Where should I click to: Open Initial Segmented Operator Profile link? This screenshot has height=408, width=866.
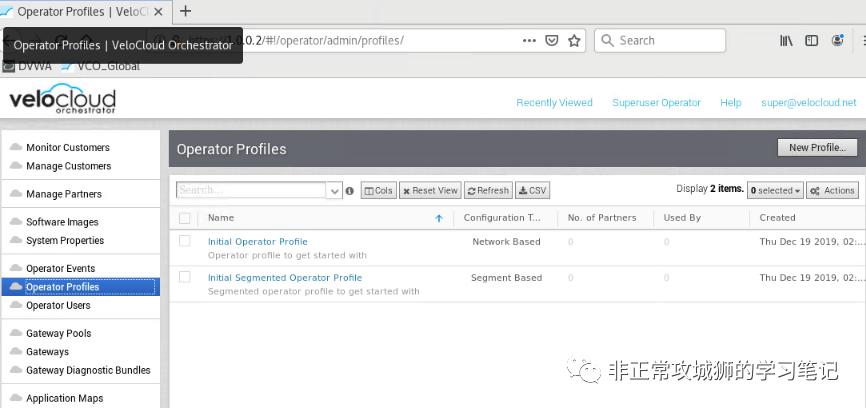click(x=285, y=278)
